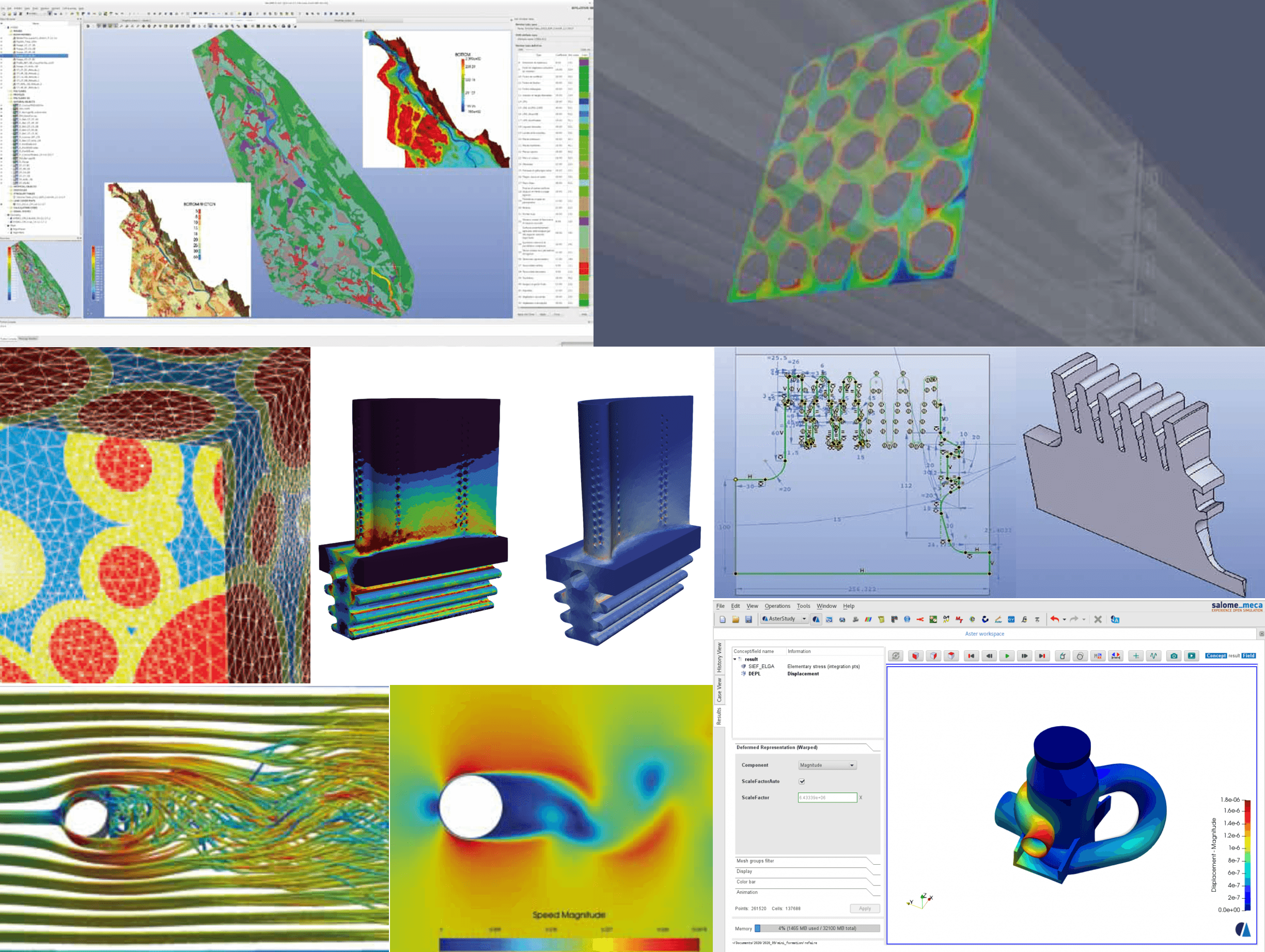Switch to the History View side tab
Viewport: 1265px width, 952px height.
click(719, 657)
